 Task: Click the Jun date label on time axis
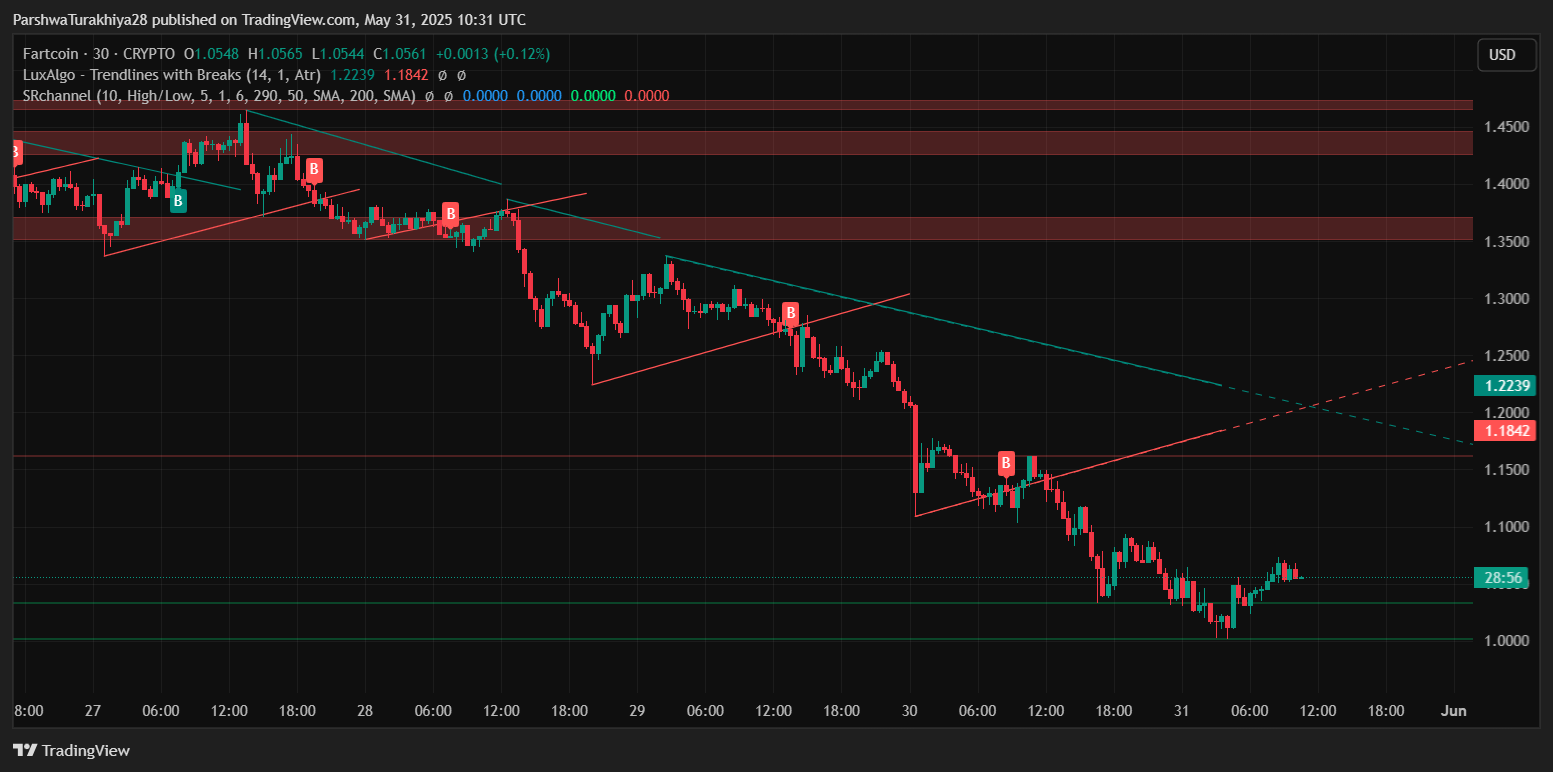tap(1452, 711)
